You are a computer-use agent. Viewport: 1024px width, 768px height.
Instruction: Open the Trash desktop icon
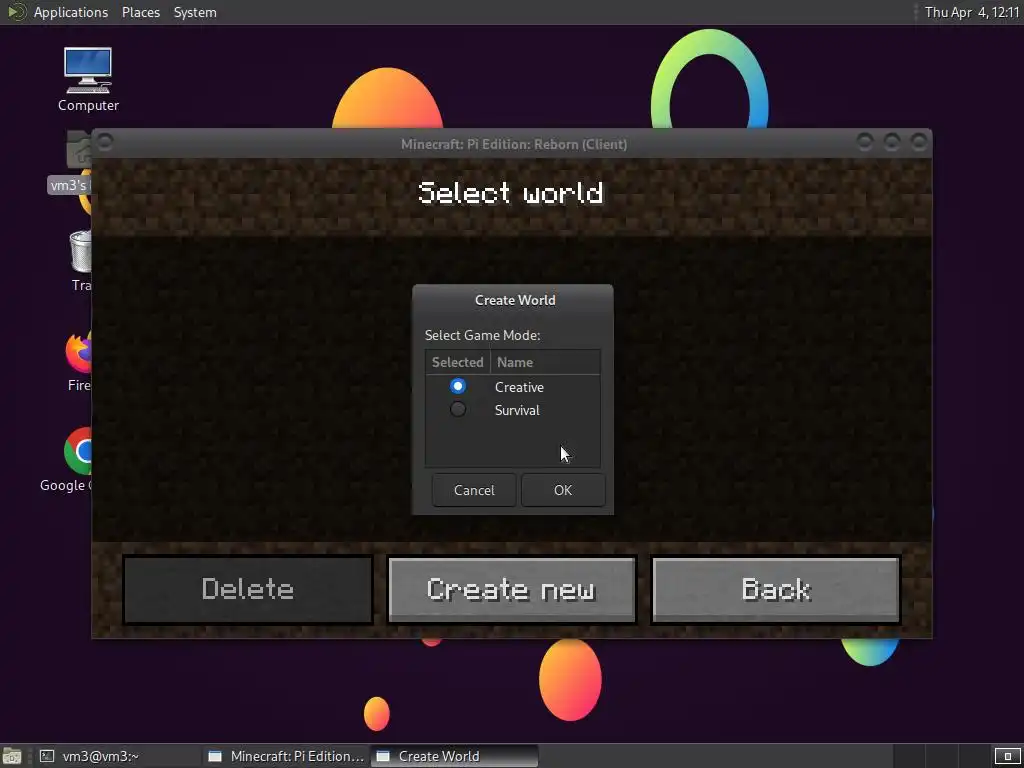point(81,260)
